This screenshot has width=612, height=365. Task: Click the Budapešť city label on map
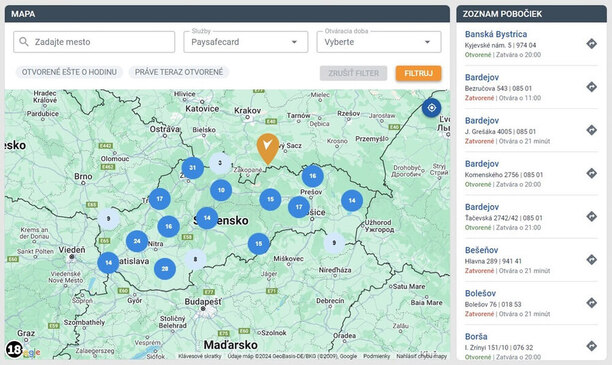pos(203,302)
